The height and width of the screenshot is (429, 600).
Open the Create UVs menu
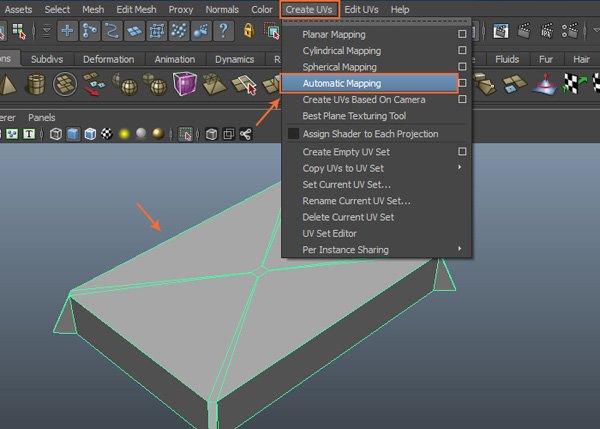click(309, 10)
